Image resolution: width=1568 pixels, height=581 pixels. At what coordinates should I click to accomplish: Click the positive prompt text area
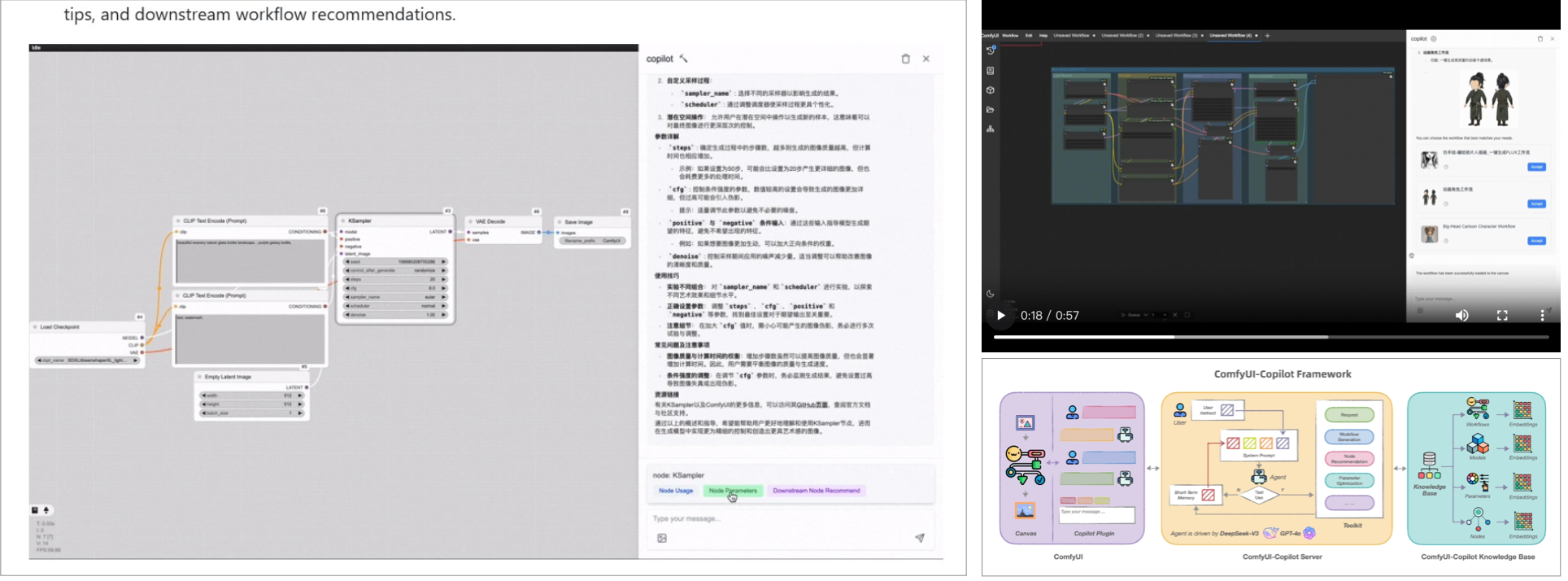(250, 260)
